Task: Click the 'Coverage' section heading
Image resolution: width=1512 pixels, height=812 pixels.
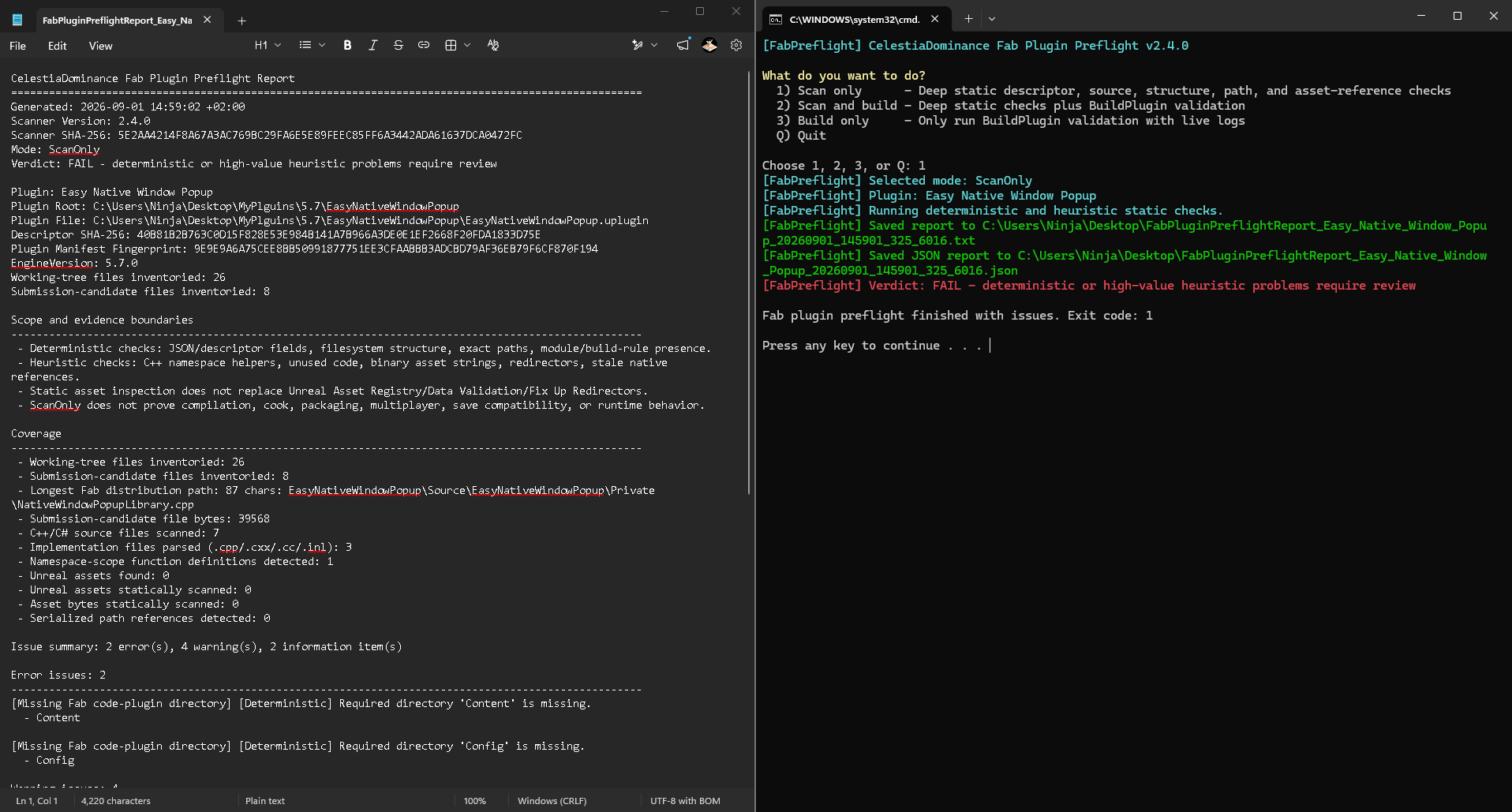Action: [x=36, y=433]
